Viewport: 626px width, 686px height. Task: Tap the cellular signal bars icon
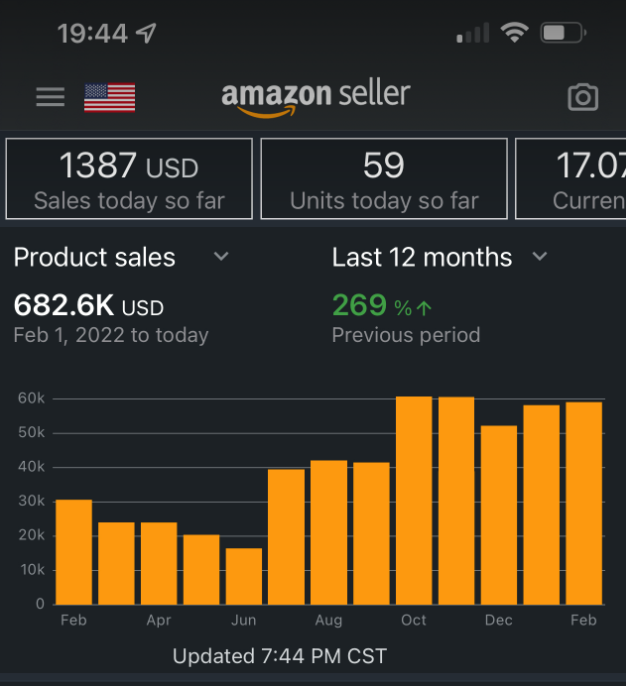coord(473,34)
